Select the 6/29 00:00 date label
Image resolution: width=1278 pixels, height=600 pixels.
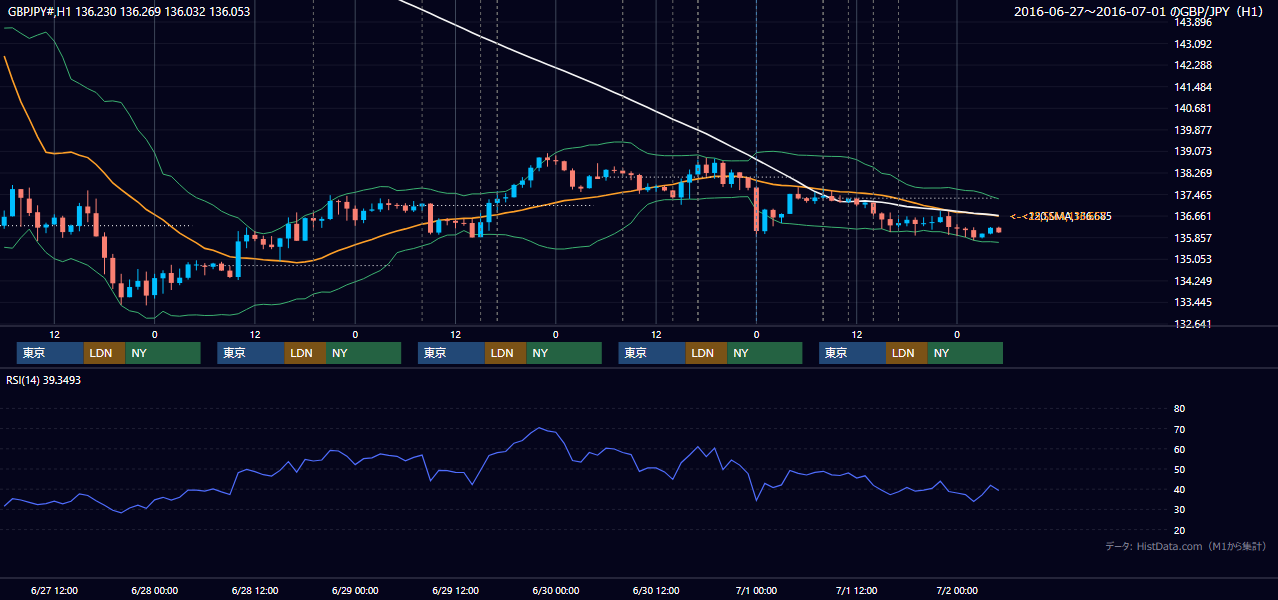355,590
